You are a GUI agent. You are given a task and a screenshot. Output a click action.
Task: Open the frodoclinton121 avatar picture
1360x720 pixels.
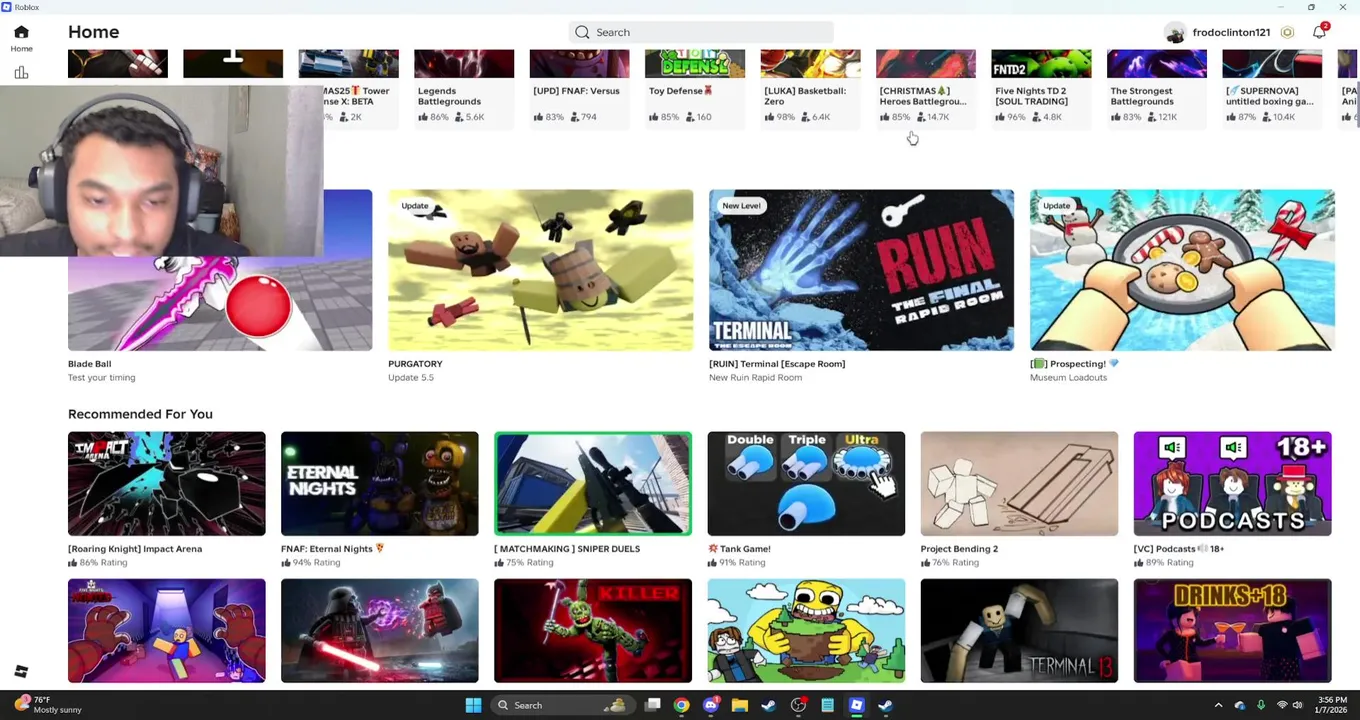click(x=1175, y=32)
